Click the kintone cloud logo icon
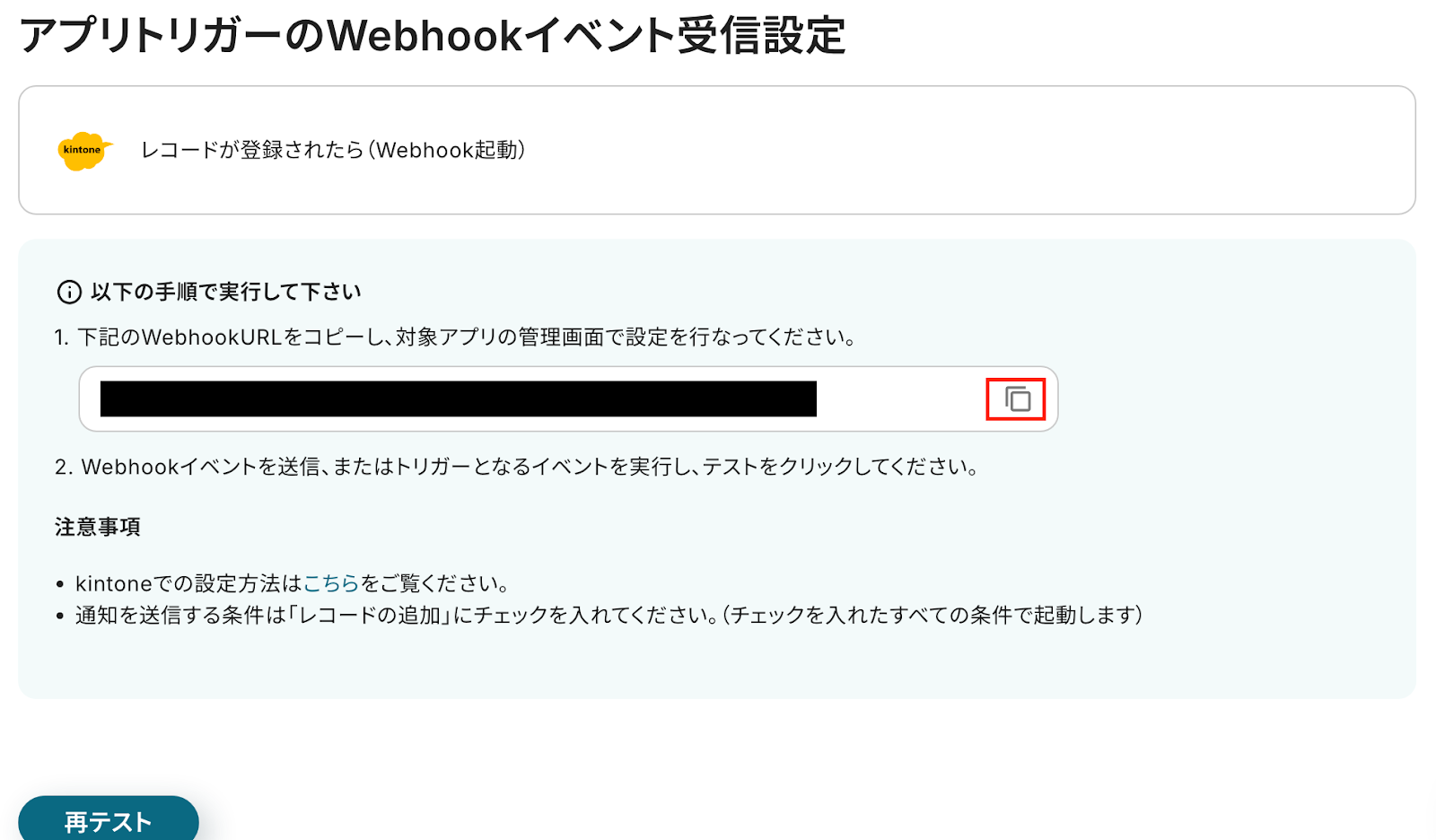Screen dimensions: 1436x840 pyautogui.click(x=85, y=151)
